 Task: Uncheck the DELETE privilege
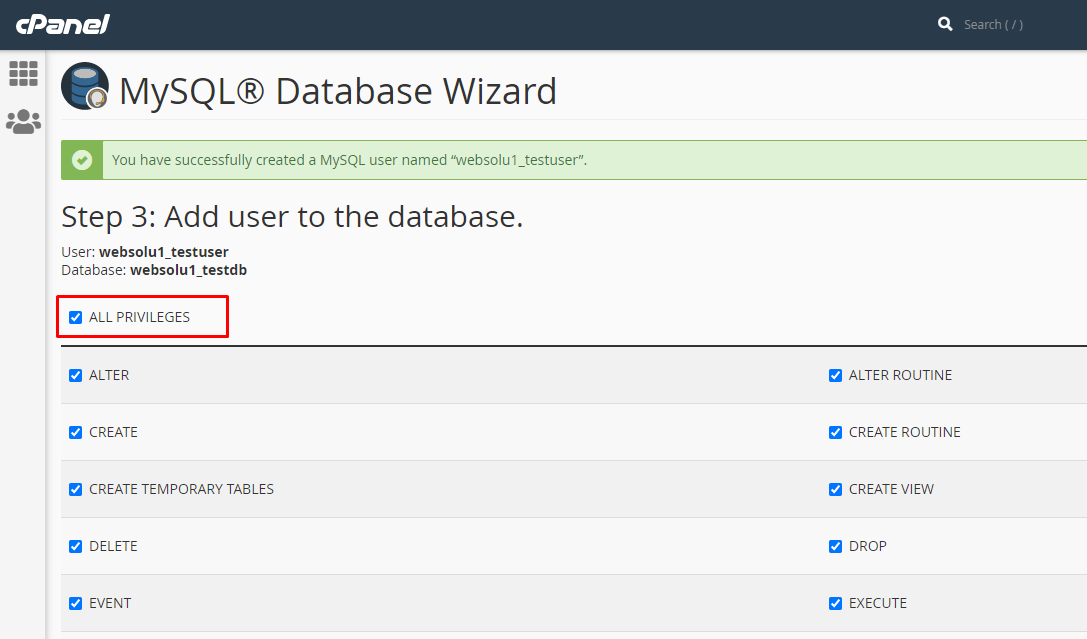76,546
